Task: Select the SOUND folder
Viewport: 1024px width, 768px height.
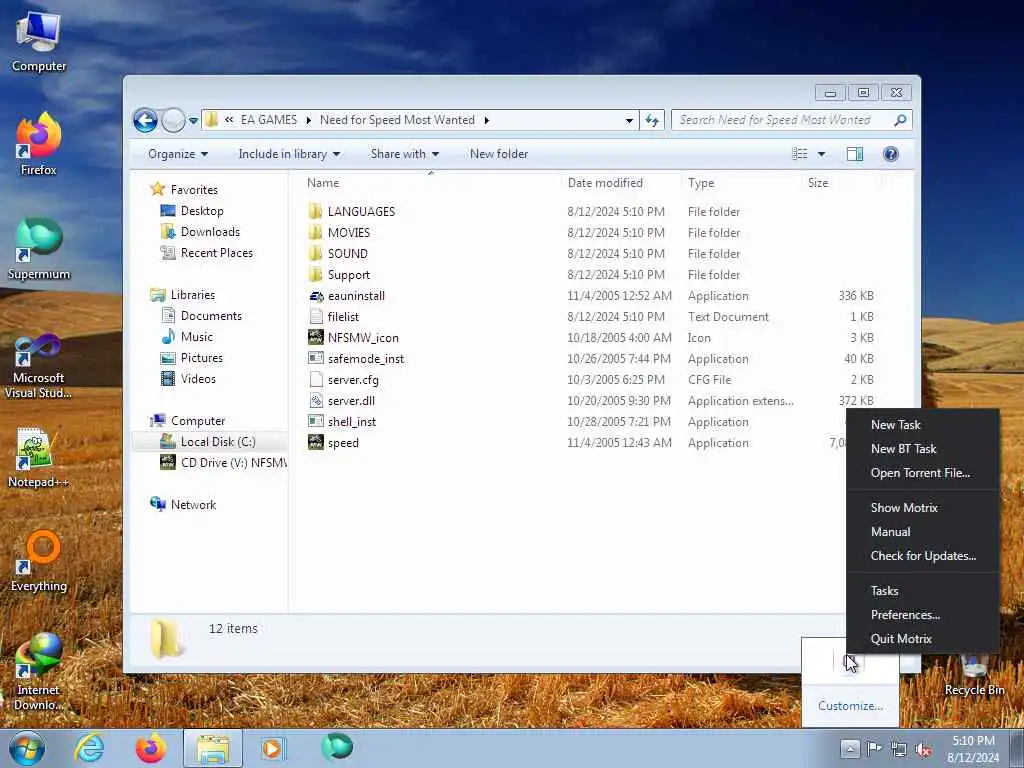Action: coord(347,253)
